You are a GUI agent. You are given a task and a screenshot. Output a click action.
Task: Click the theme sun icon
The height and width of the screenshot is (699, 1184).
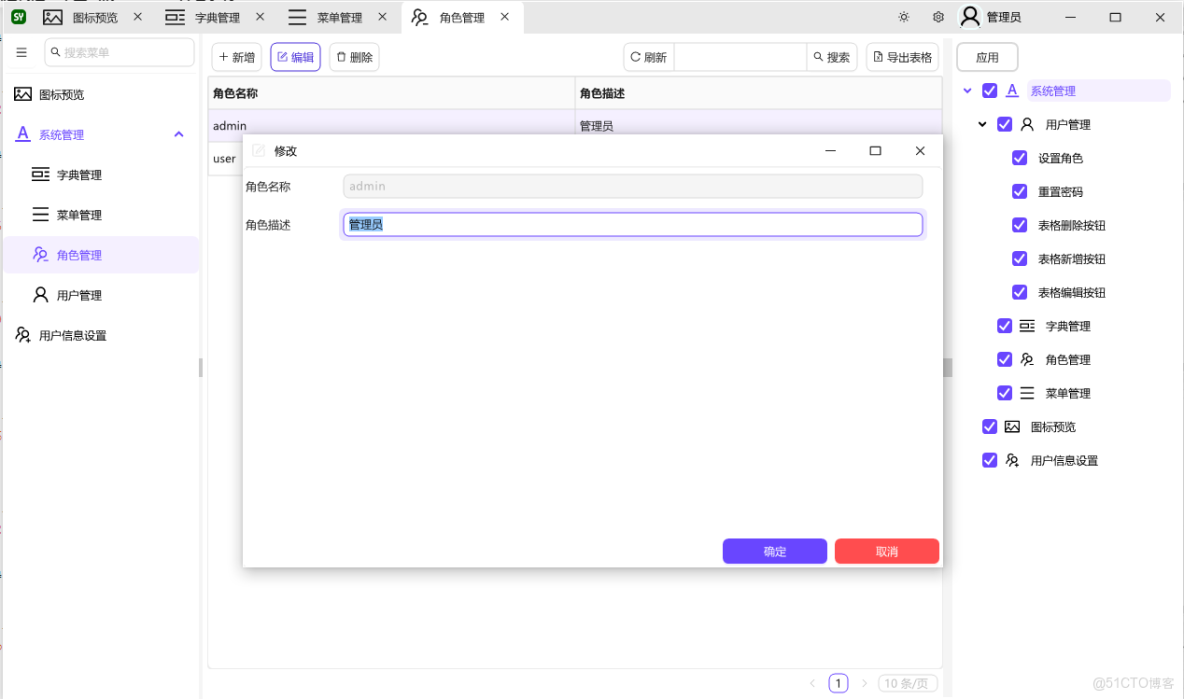click(903, 16)
